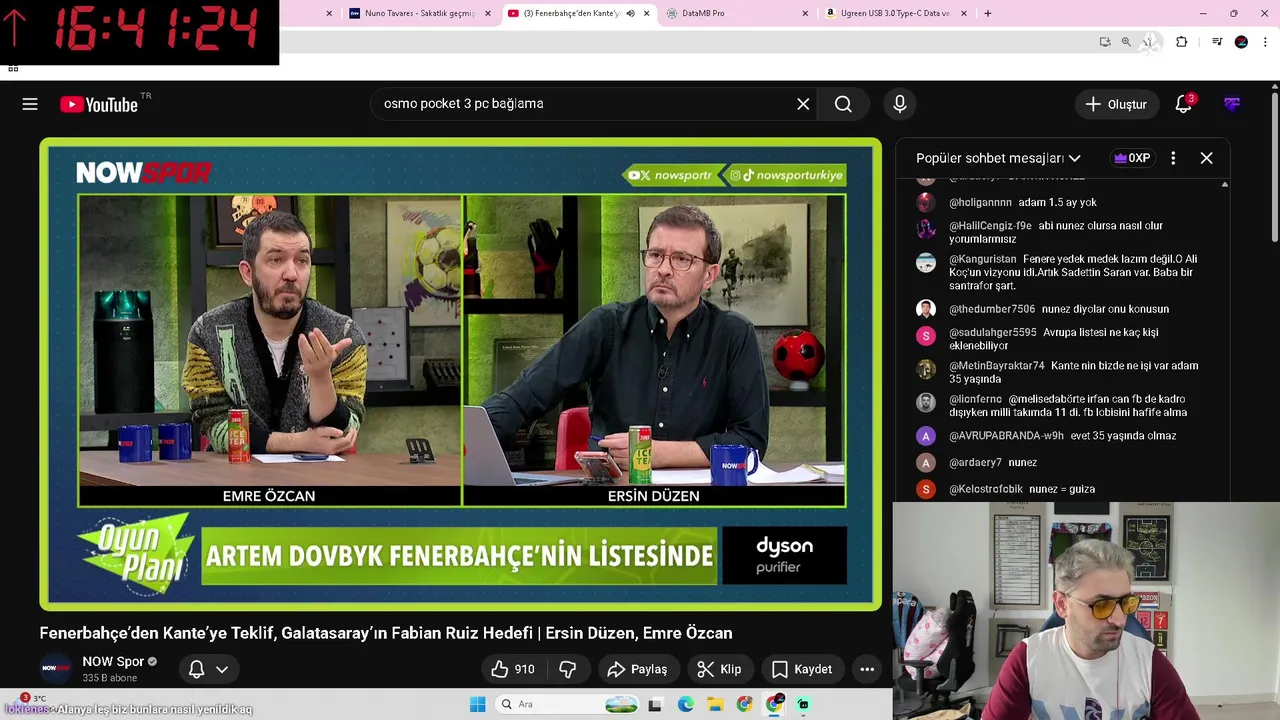The width and height of the screenshot is (1280, 720).
Task: Open Chrome media control icon
Action: coord(1217,42)
